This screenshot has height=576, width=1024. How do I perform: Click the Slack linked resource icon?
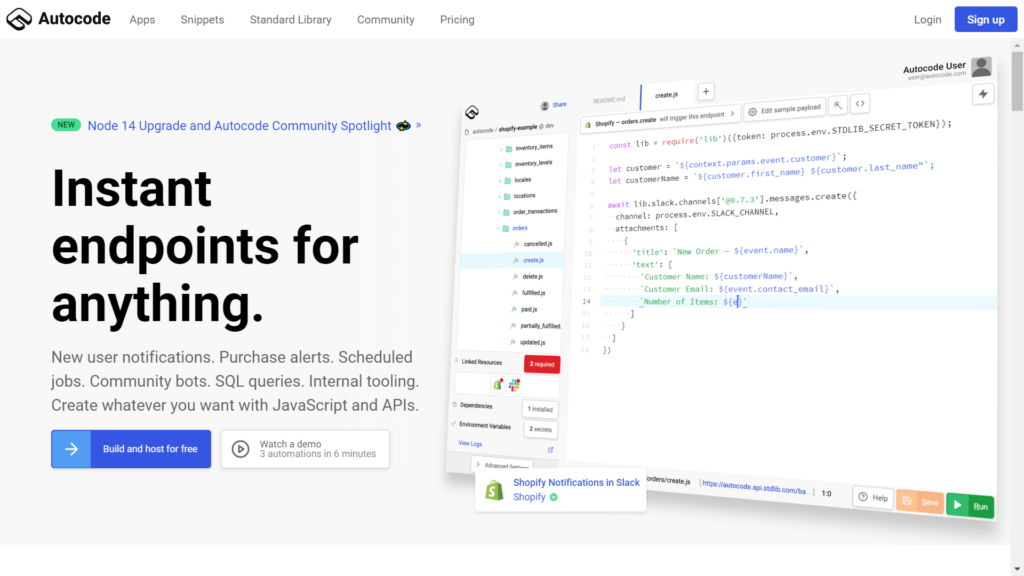(x=515, y=385)
